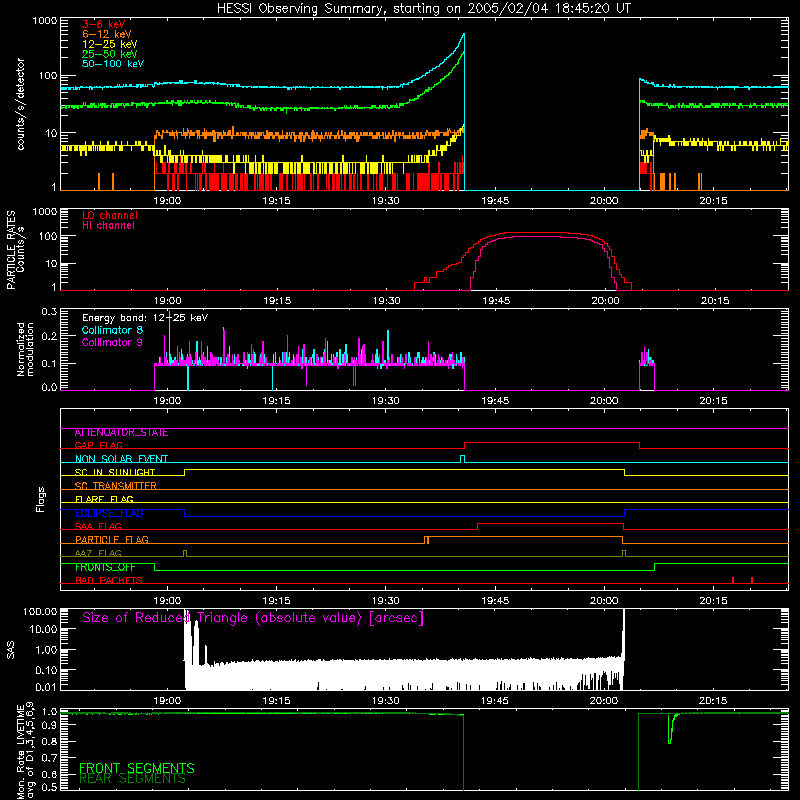Click the Normalized modulation axis label

(25, 349)
